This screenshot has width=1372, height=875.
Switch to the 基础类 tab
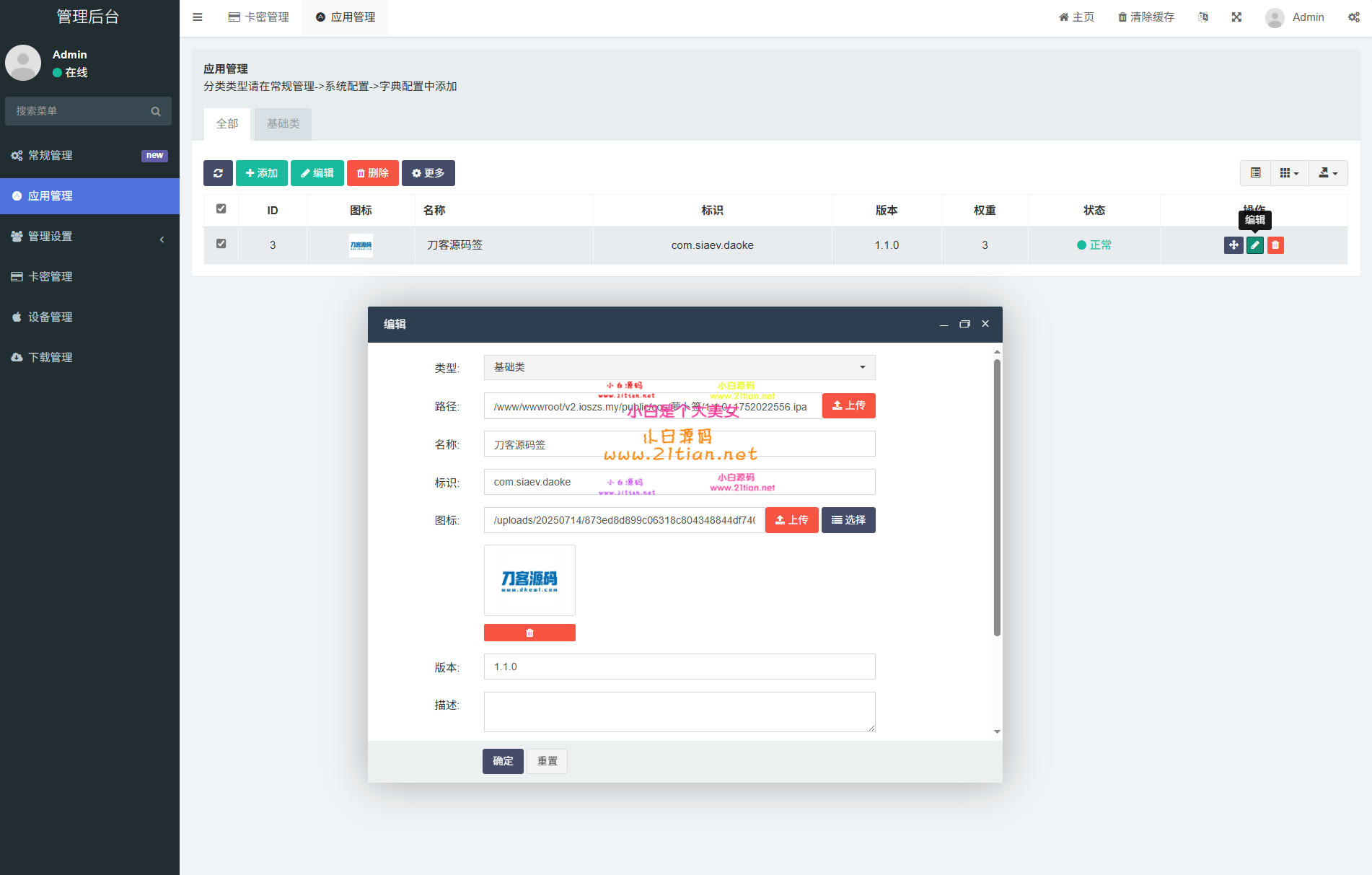(283, 124)
